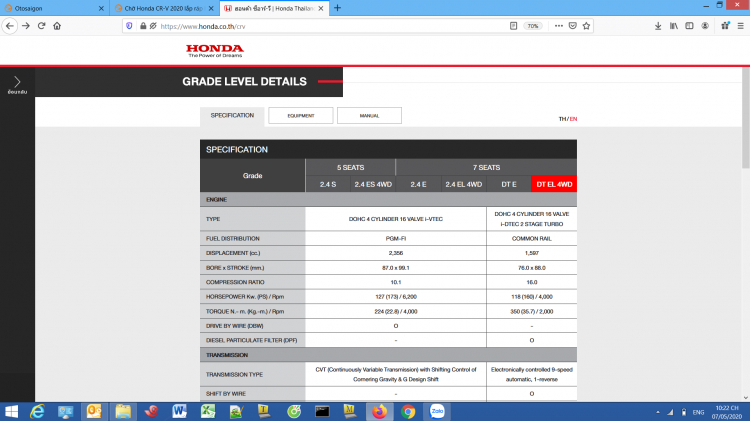This screenshot has height=421, width=750.
Task: Switch to the Otosaigon tab
Action: (x=55, y=8)
